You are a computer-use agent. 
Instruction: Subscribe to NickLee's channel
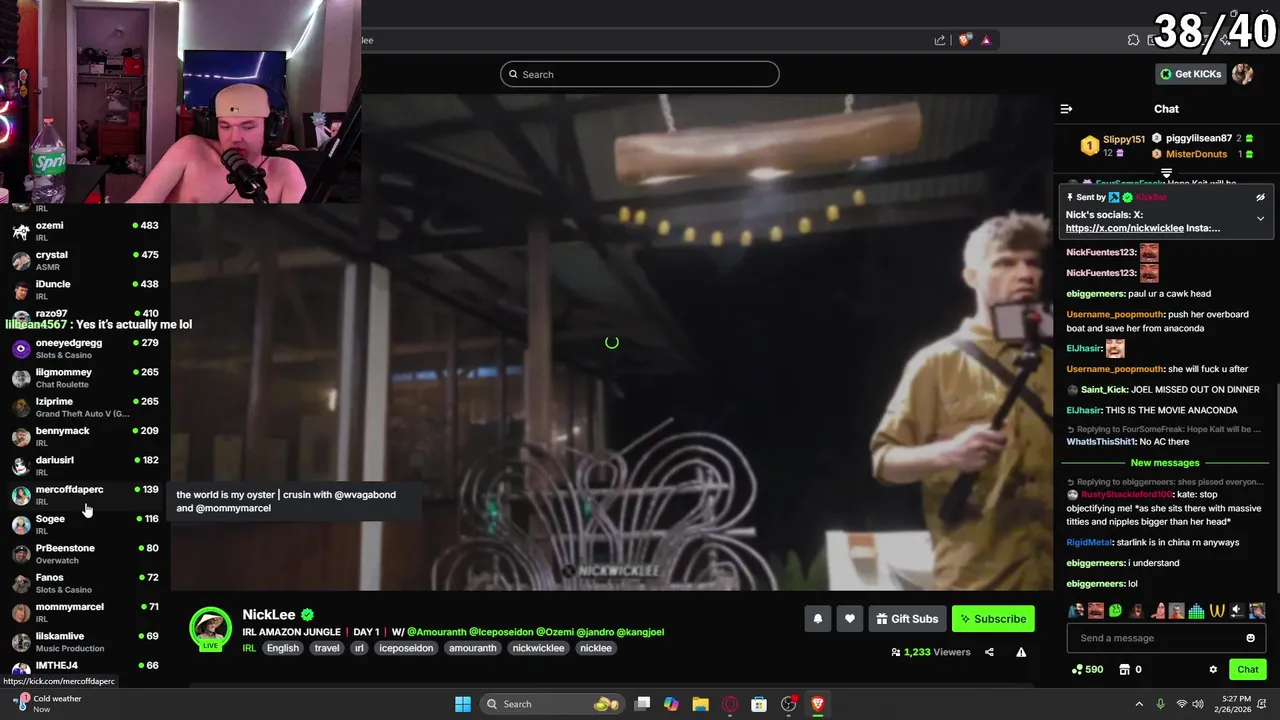(x=993, y=619)
